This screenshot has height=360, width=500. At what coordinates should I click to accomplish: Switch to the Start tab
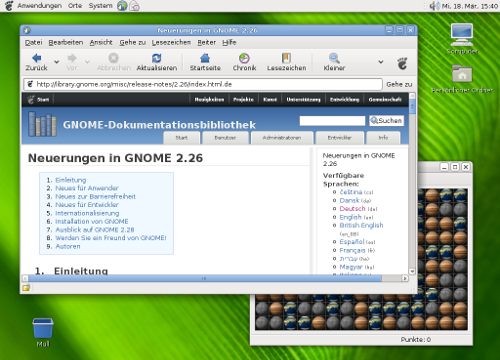pyautogui.click(x=182, y=138)
